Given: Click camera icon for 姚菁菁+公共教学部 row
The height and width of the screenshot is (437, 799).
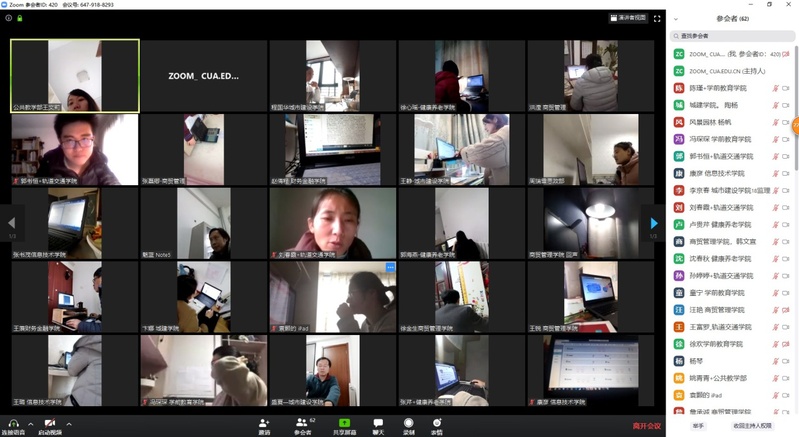Looking at the screenshot, I should (785, 378).
